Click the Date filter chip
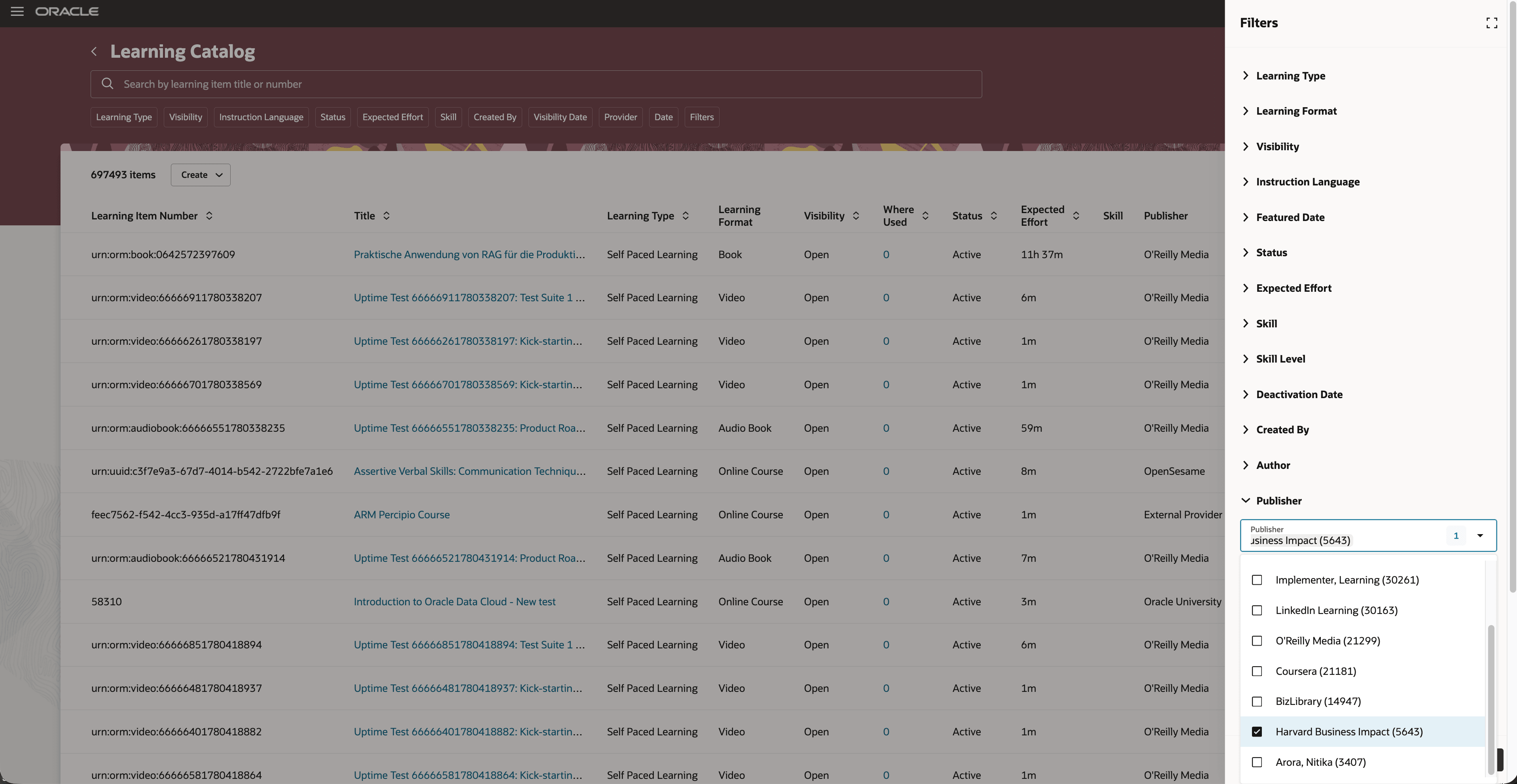This screenshot has width=1517, height=784. (x=663, y=117)
